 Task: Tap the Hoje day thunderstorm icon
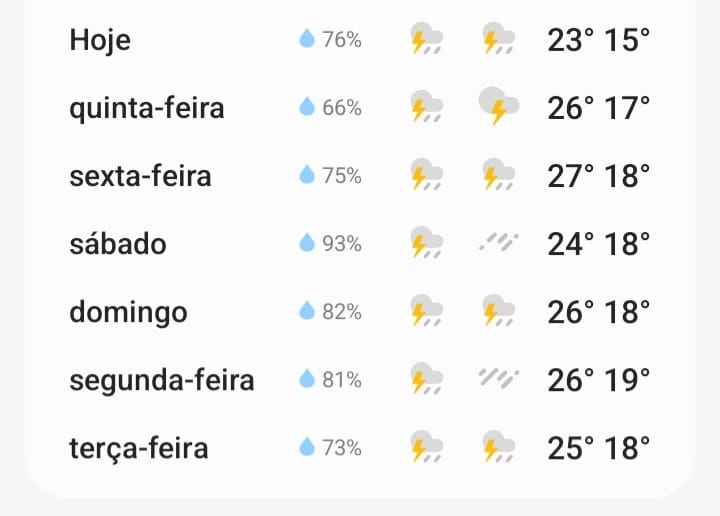pos(427,39)
